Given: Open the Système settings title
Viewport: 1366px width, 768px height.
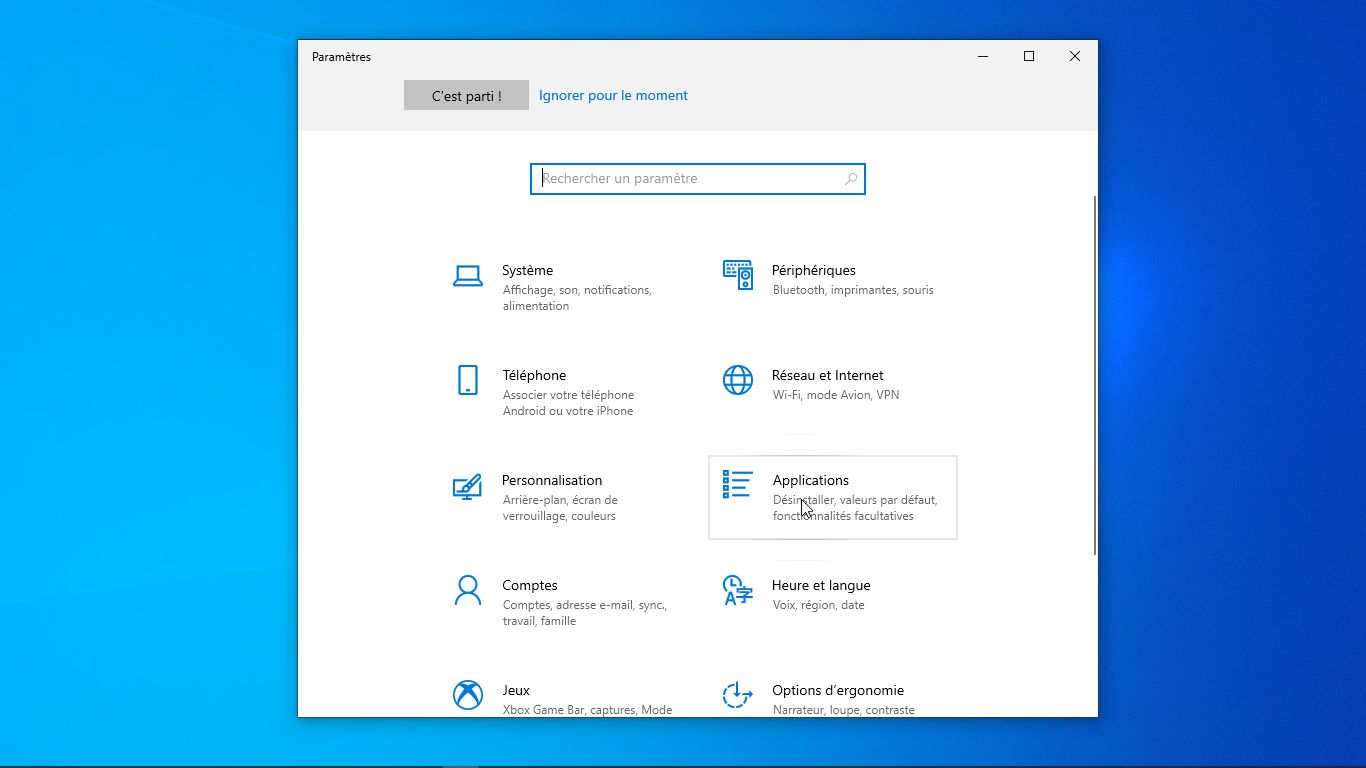Looking at the screenshot, I should [x=527, y=270].
